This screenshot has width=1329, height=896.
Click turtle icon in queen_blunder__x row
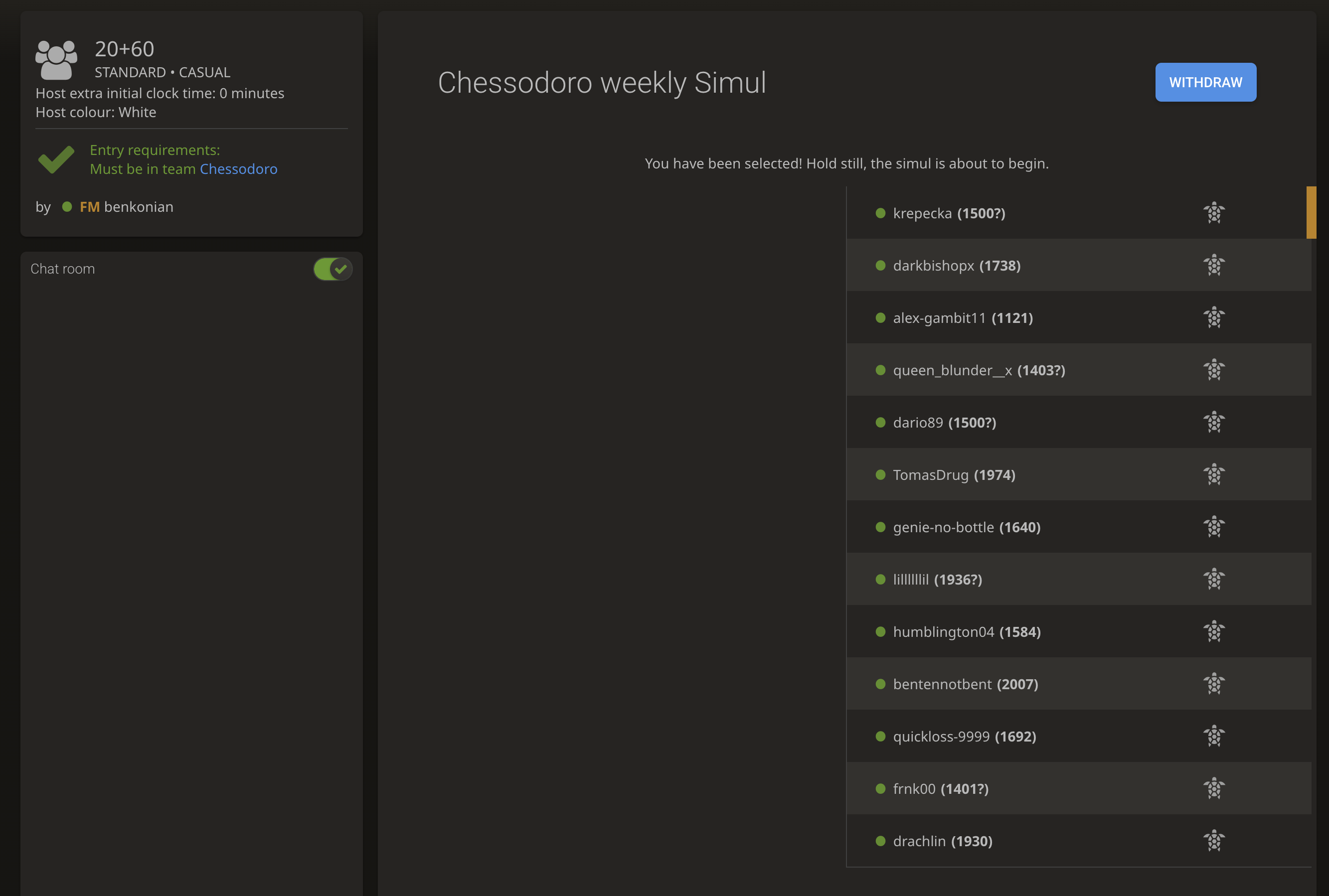click(x=1213, y=370)
